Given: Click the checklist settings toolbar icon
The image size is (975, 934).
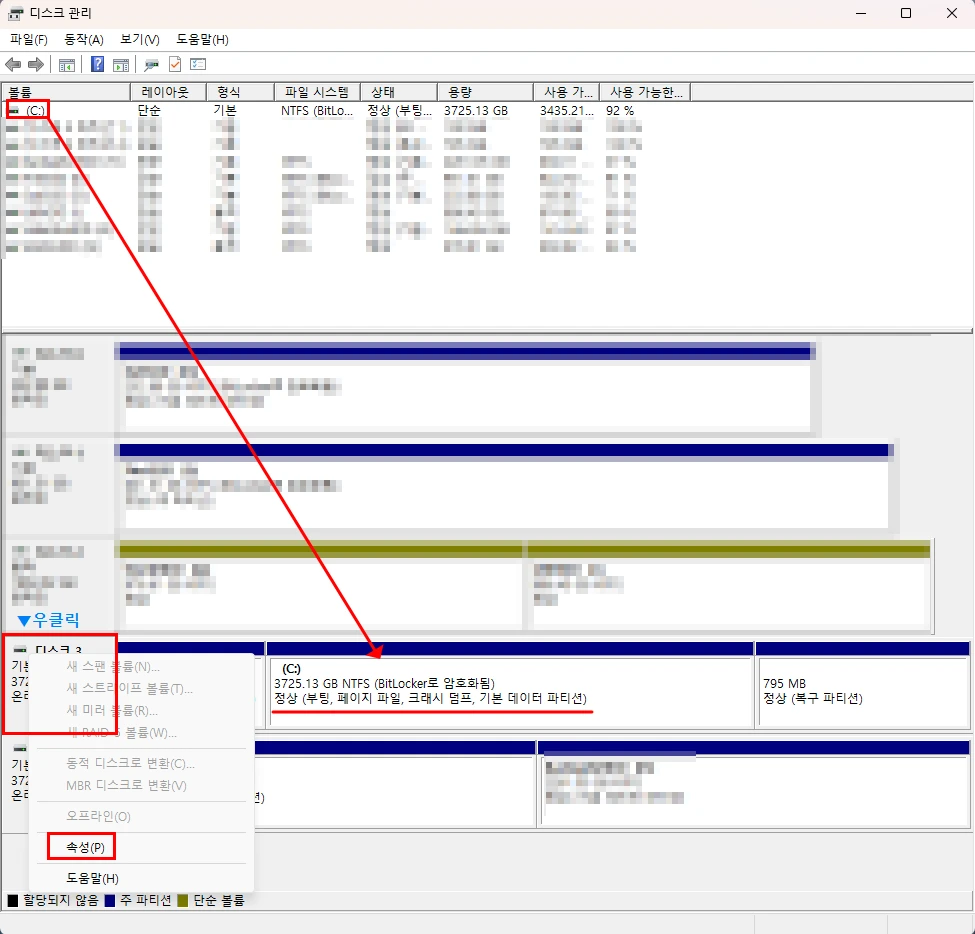Looking at the screenshot, I should tap(198, 64).
